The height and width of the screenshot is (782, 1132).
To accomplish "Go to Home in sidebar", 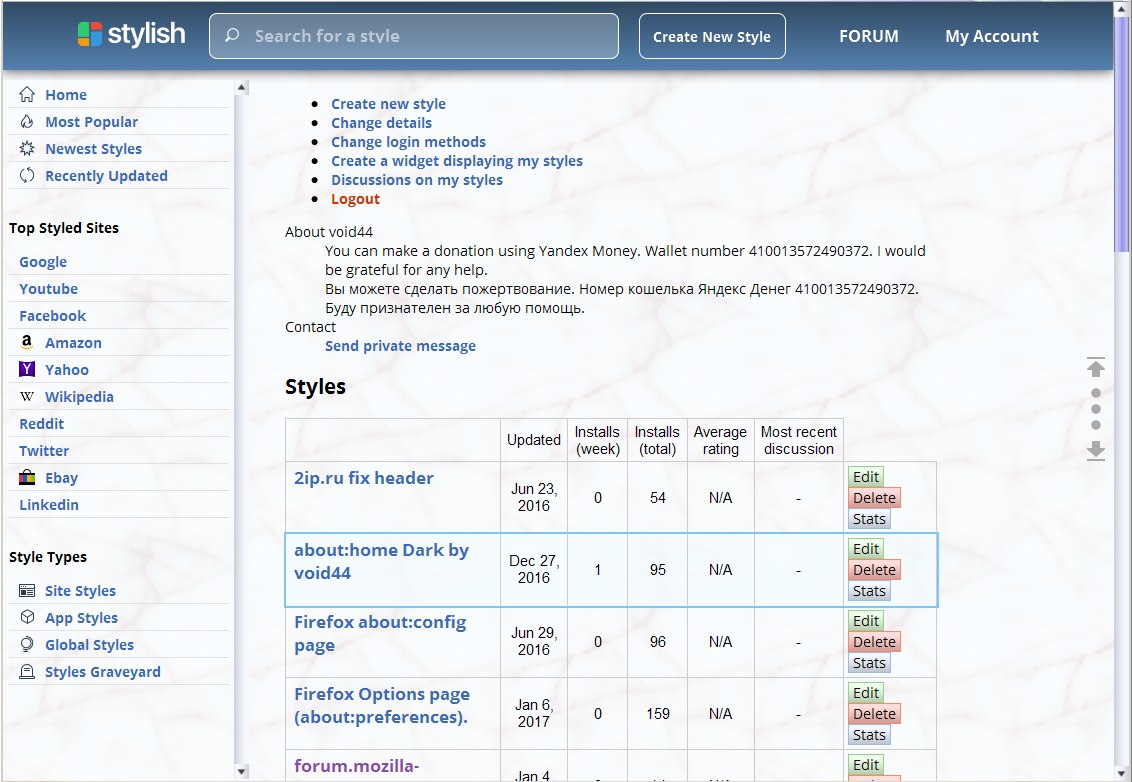I will pos(66,95).
